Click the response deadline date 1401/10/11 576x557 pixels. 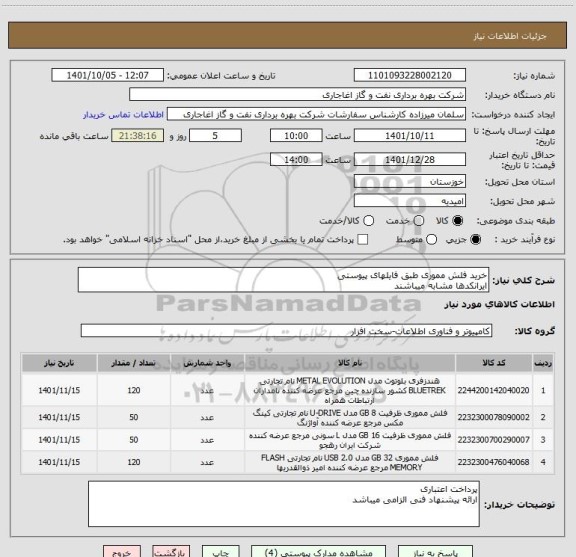(x=410, y=136)
